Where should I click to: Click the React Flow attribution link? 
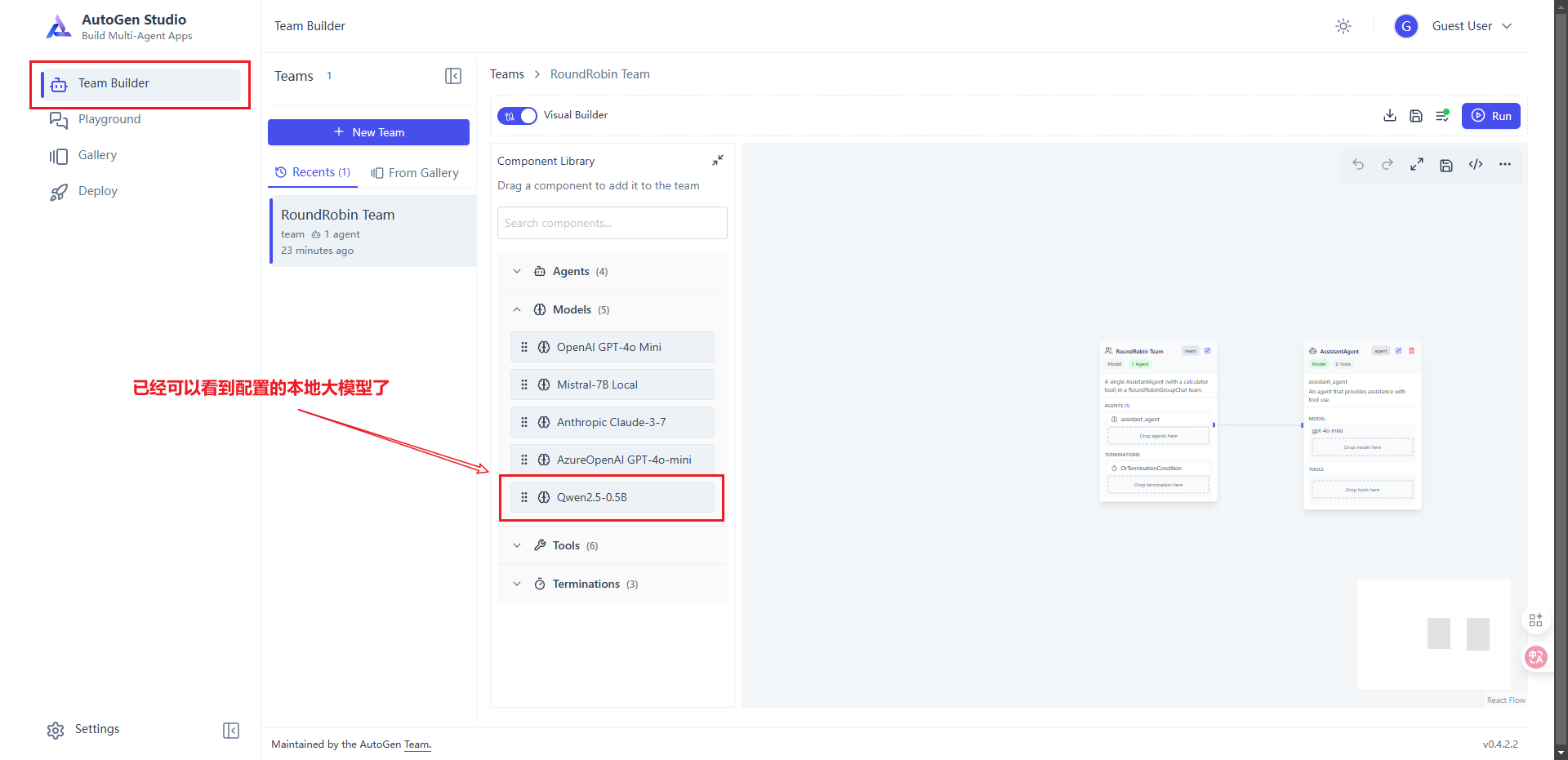click(1506, 700)
